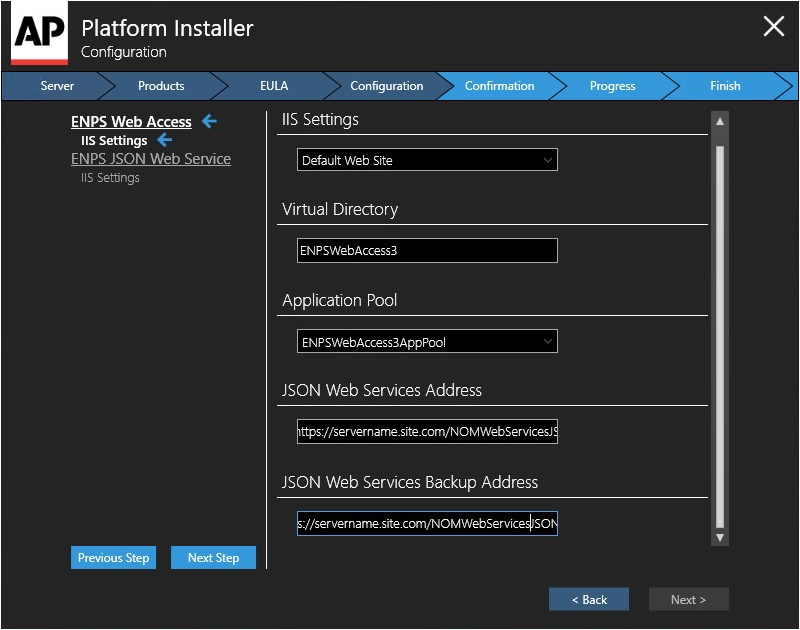Screen dimensions: 800x630
Task: Click the scrollbar up arrow
Action: point(720,121)
